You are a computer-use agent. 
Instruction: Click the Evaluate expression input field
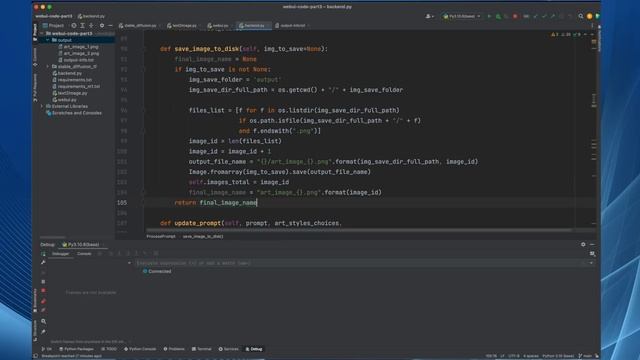tap(359, 263)
